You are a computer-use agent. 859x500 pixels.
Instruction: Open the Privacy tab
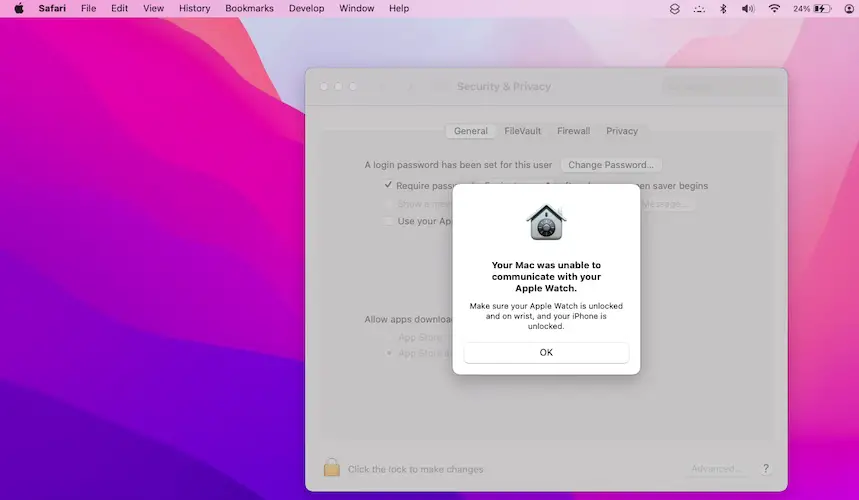(x=621, y=131)
